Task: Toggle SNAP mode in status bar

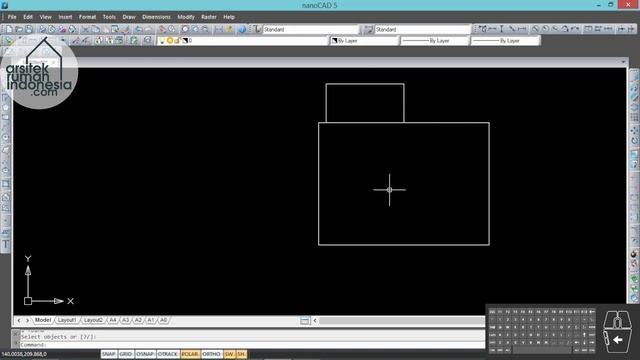Action: (109, 354)
